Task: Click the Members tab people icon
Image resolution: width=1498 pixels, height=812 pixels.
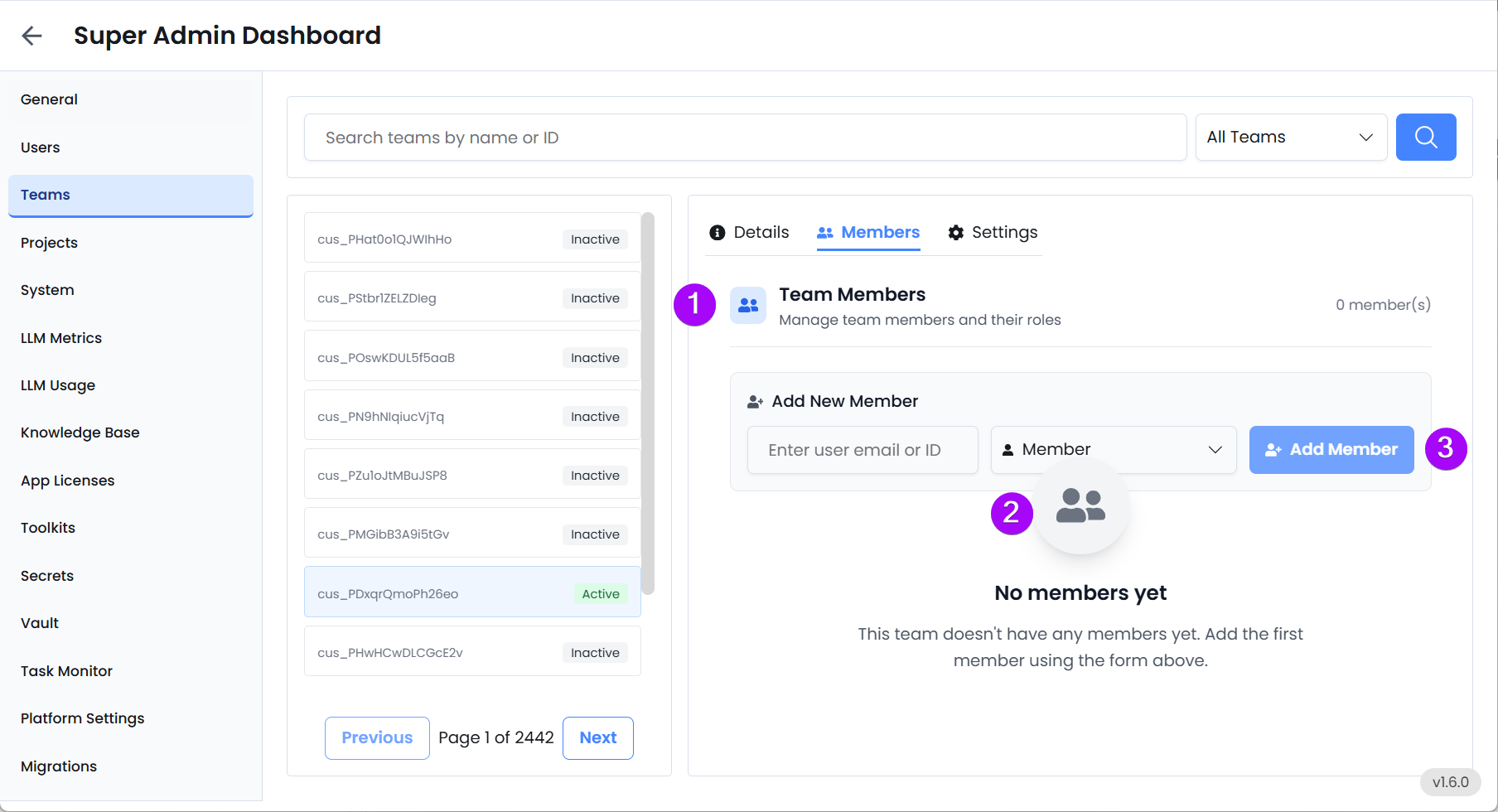Action: (825, 233)
